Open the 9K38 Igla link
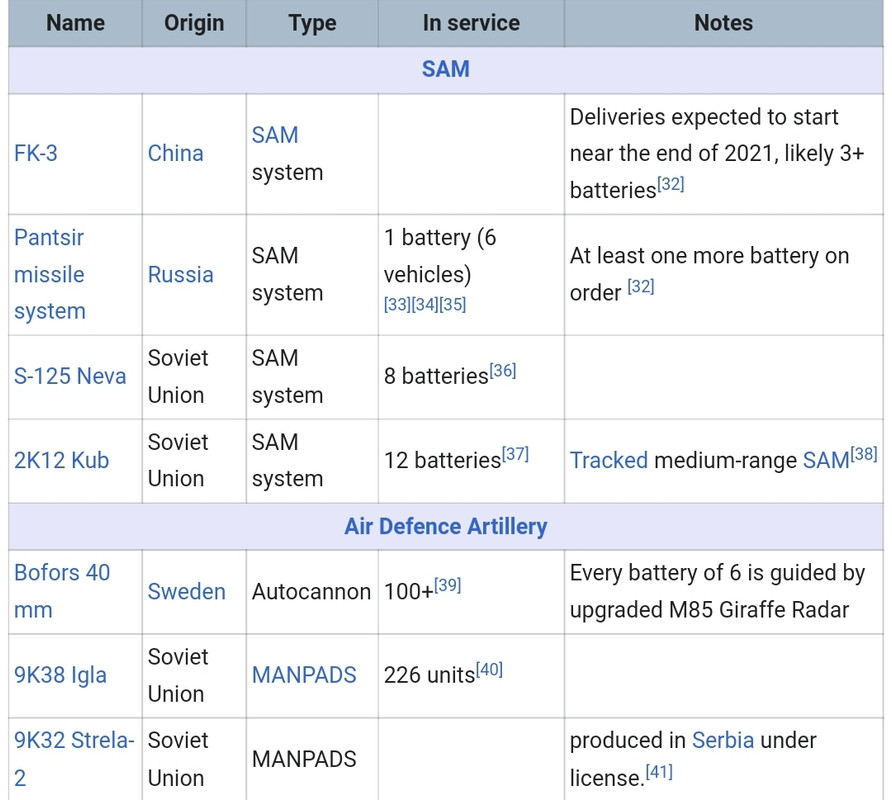This screenshot has height=800, width=892. pyautogui.click(x=60, y=676)
